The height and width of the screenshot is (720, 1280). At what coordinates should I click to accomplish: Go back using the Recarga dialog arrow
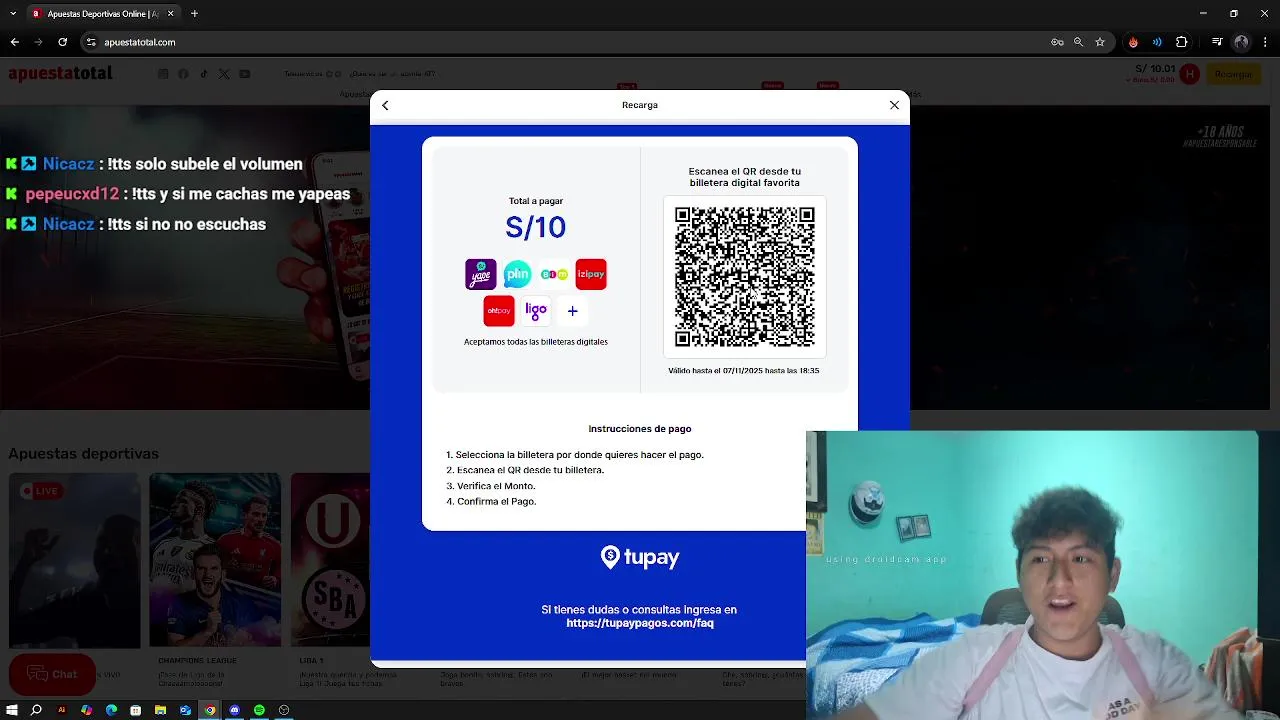385,105
